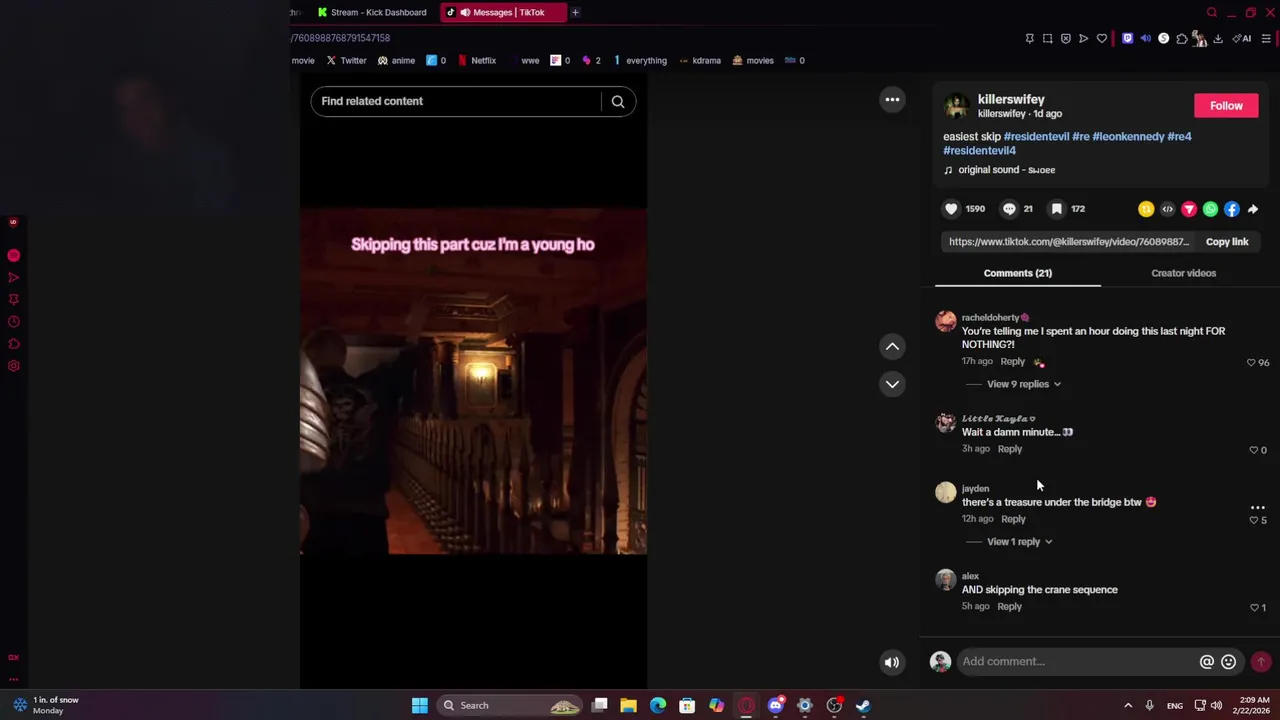Viewport: 1280px width, 720px height.
Task: Click killerswifey's avatar picture
Action: [x=957, y=106]
